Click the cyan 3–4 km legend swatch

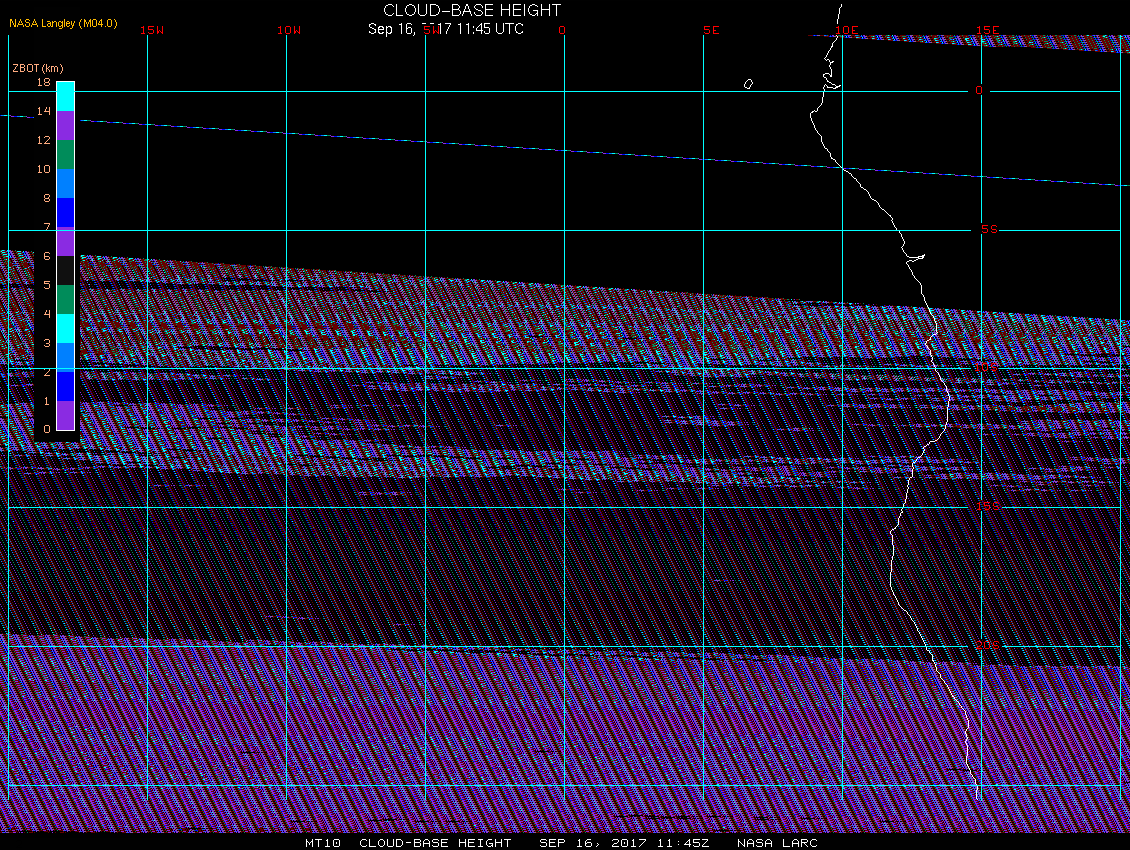[x=66, y=328]
